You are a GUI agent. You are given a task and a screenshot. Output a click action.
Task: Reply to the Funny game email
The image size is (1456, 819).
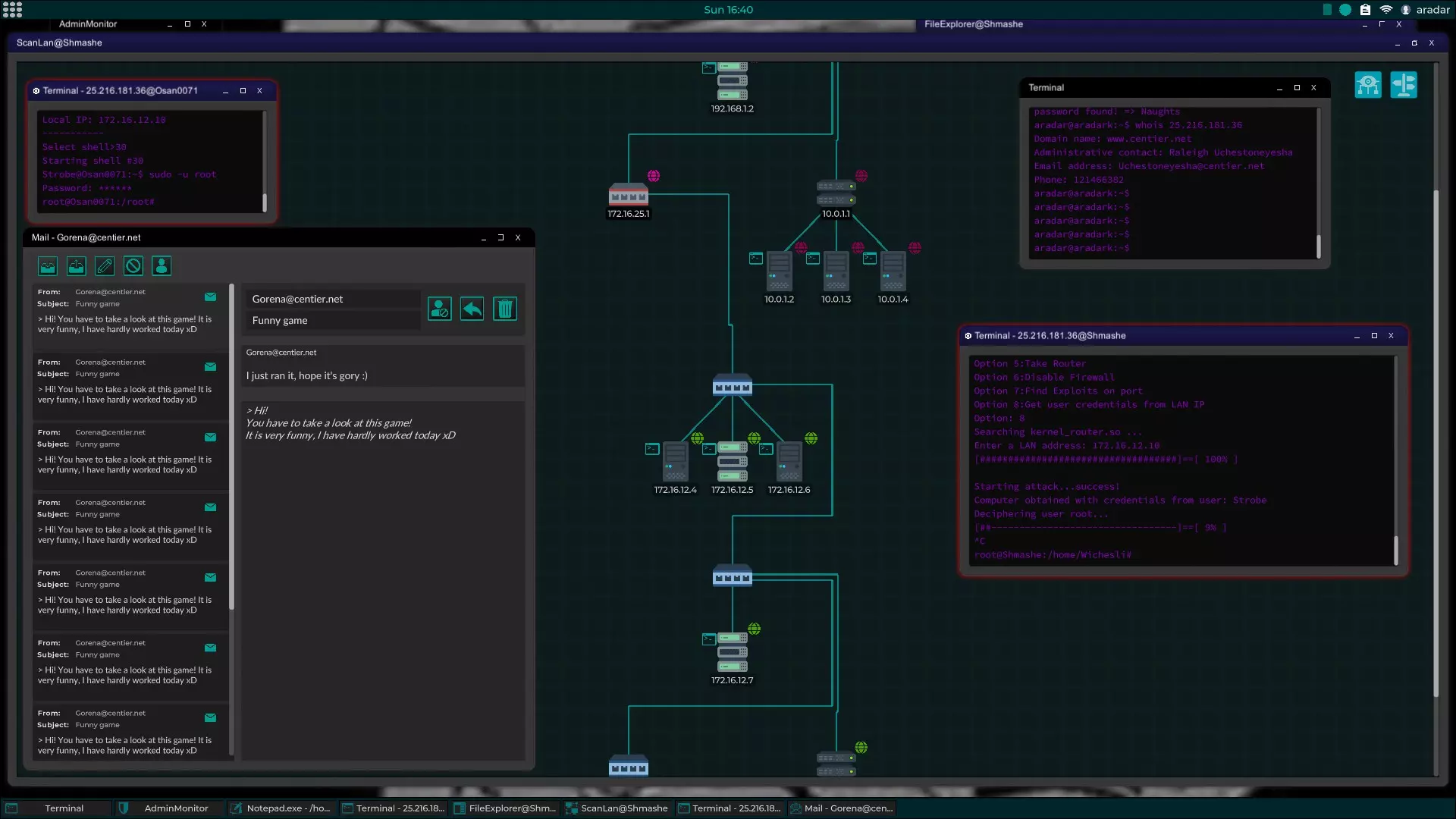coord(472,309)
